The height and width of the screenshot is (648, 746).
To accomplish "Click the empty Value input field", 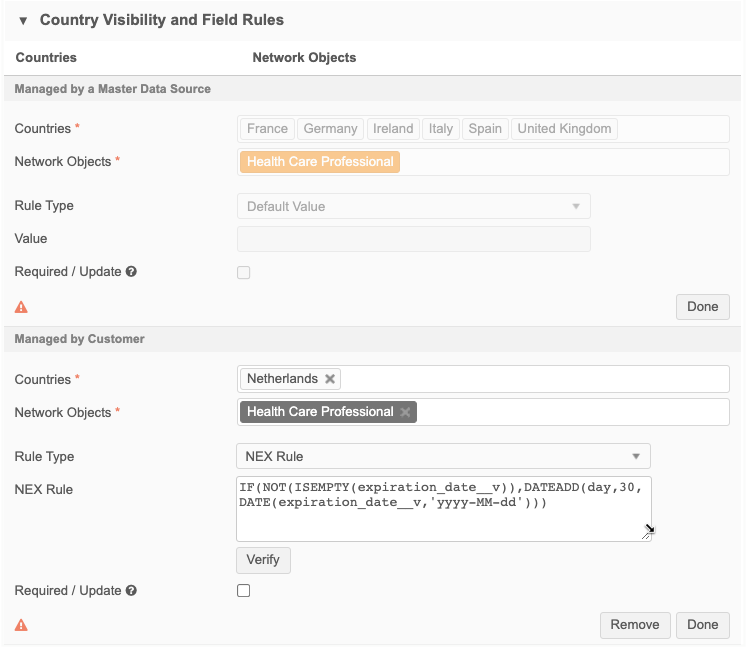I will (413, 239).
